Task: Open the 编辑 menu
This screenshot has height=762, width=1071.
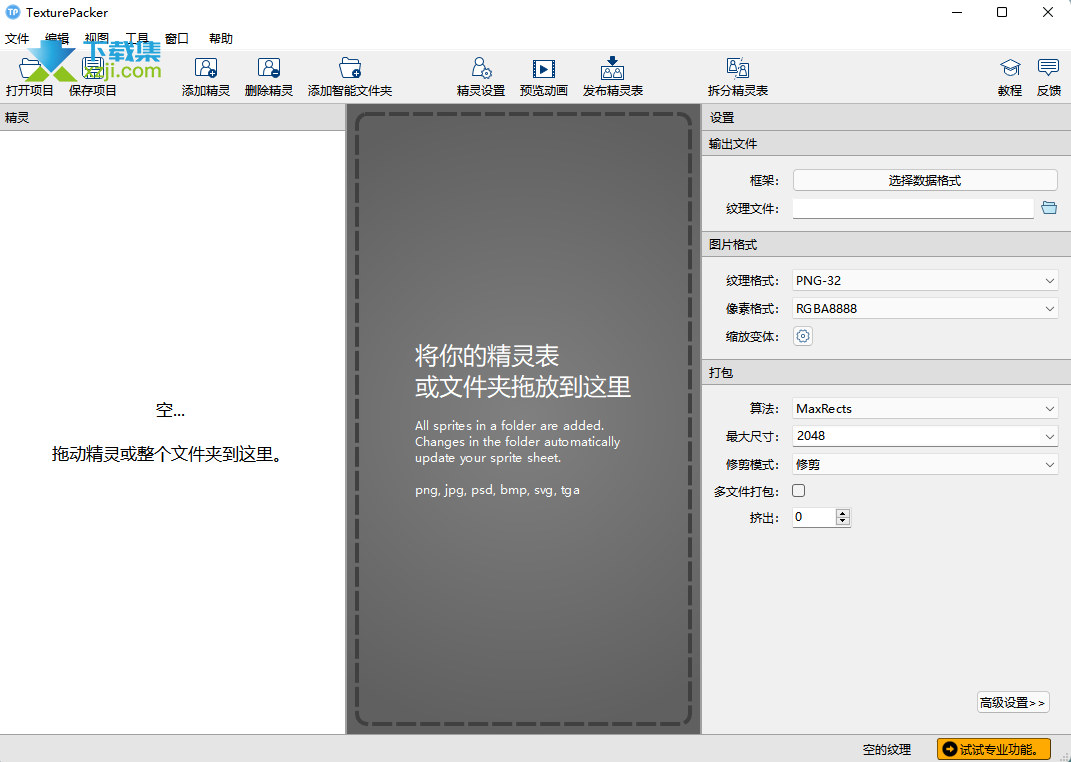Action: tap(57, 39)
